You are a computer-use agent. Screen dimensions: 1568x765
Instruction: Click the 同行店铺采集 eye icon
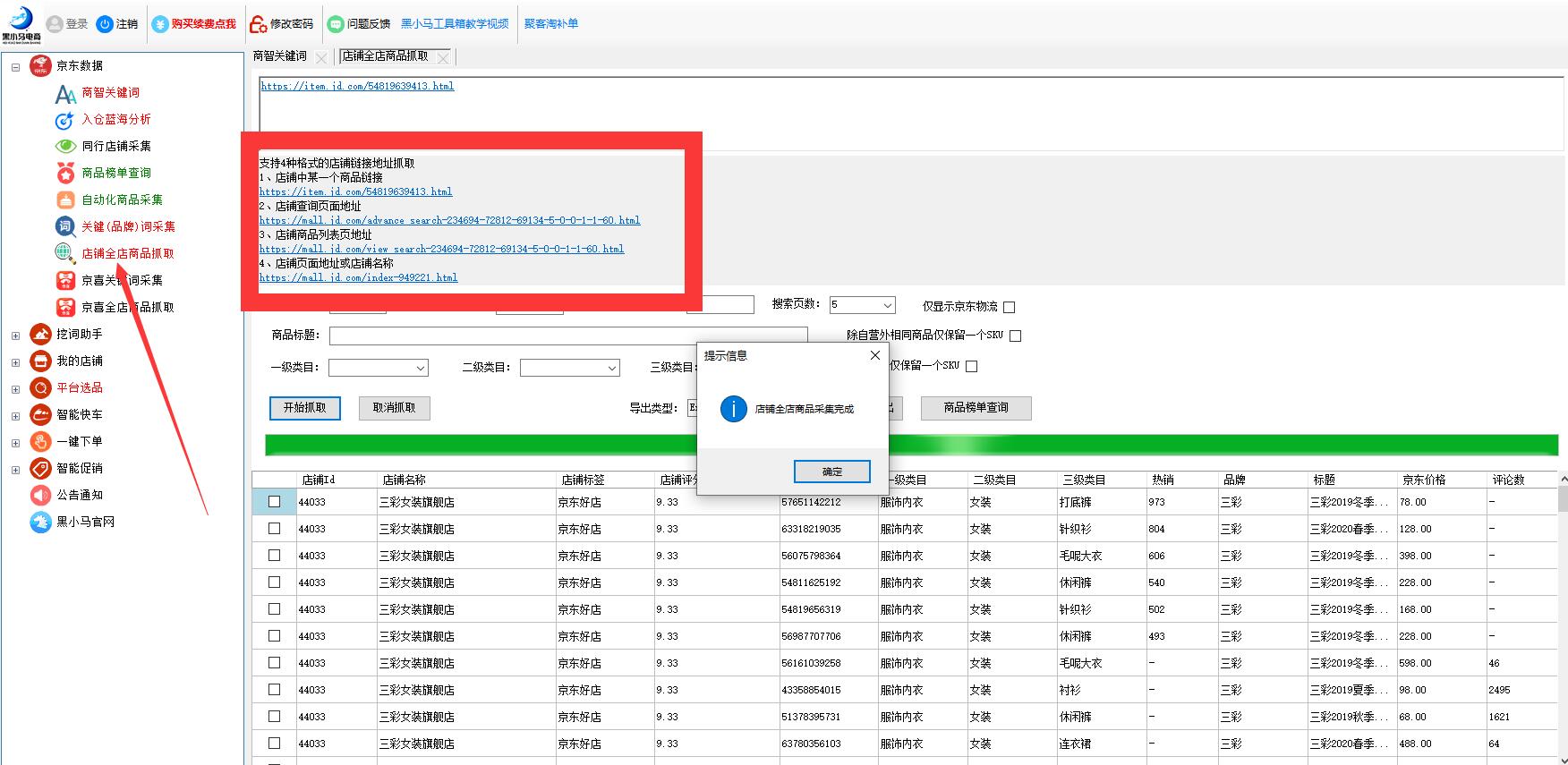point(65,146)
